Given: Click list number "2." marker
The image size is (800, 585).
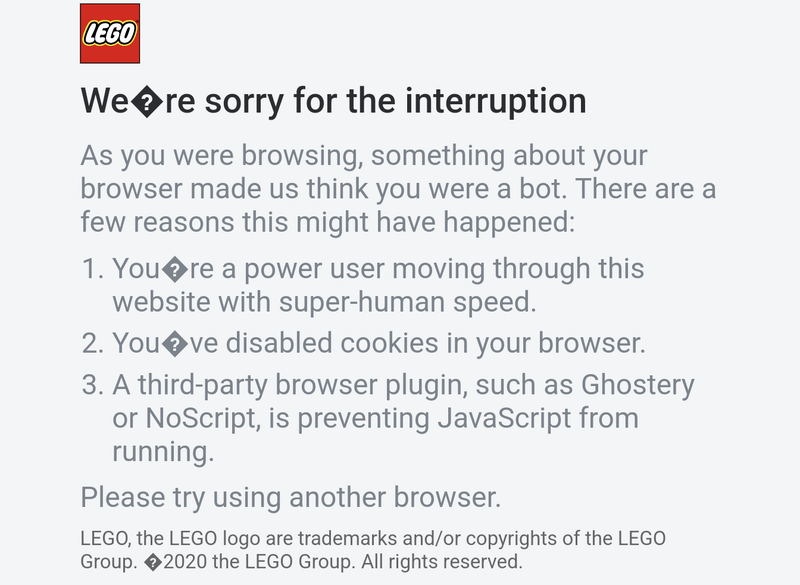Looking at the screenshot, I should (93, 343).
